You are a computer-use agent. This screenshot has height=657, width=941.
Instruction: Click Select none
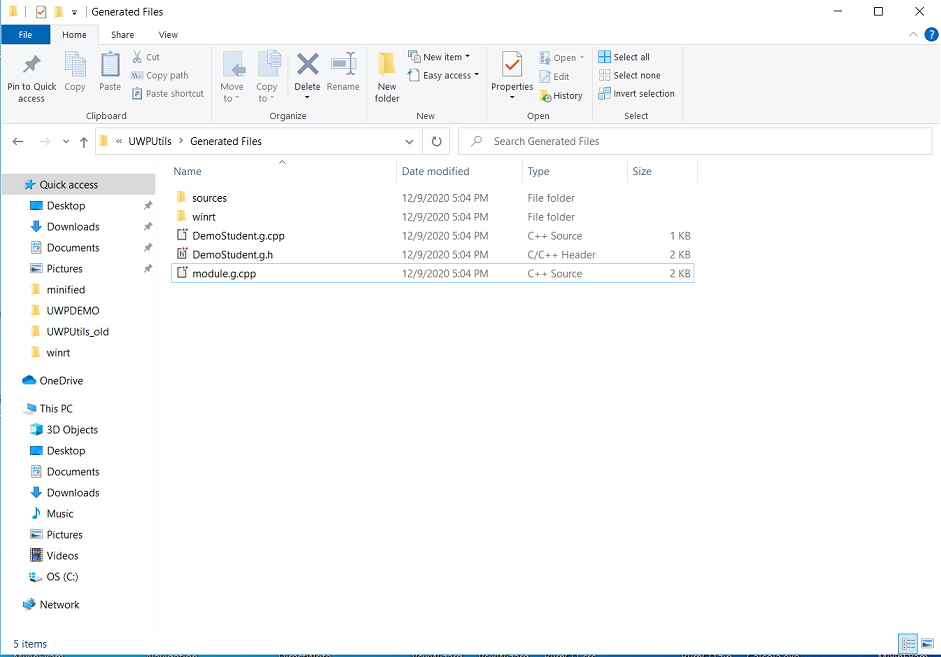pos(630,76)
